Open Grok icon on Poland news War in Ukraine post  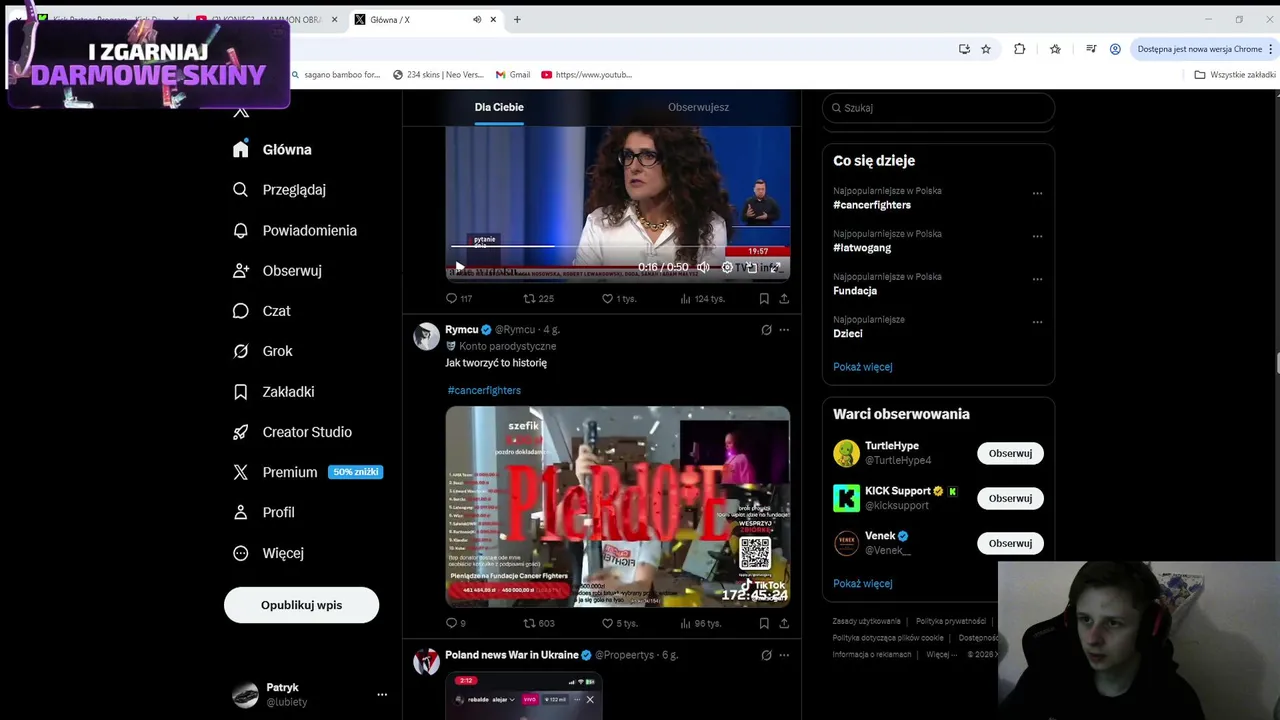click(x=766, y=655)
